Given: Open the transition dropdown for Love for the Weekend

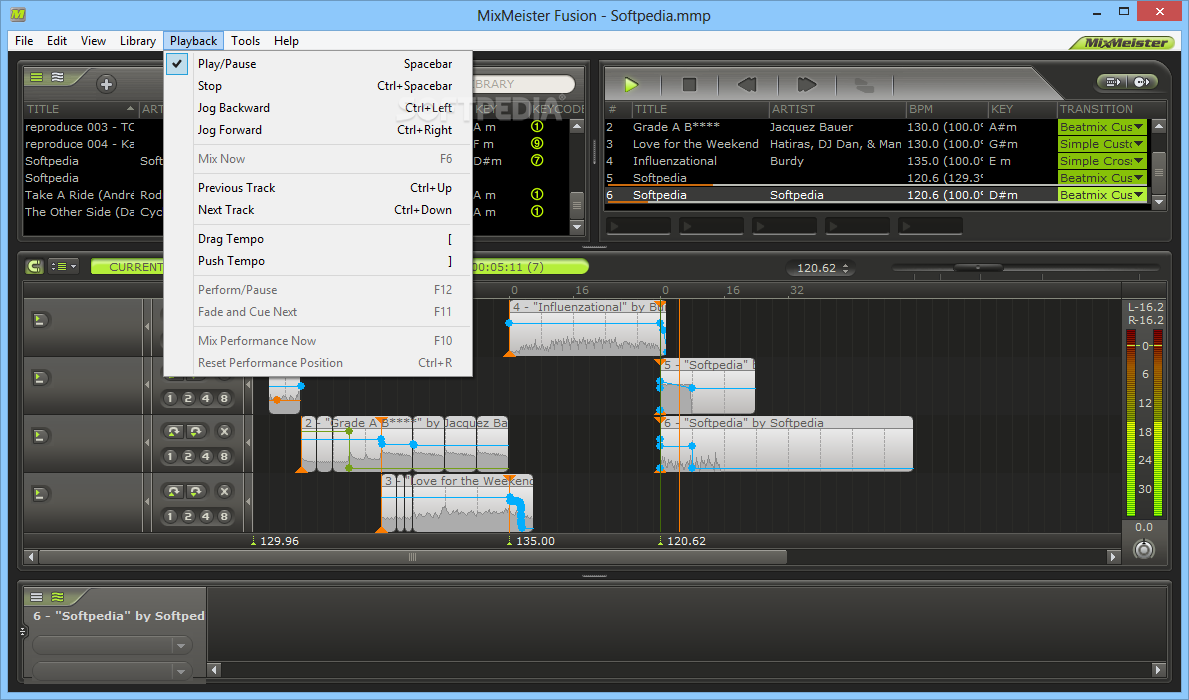Looking at the screenshot, I should (1139, 144).
